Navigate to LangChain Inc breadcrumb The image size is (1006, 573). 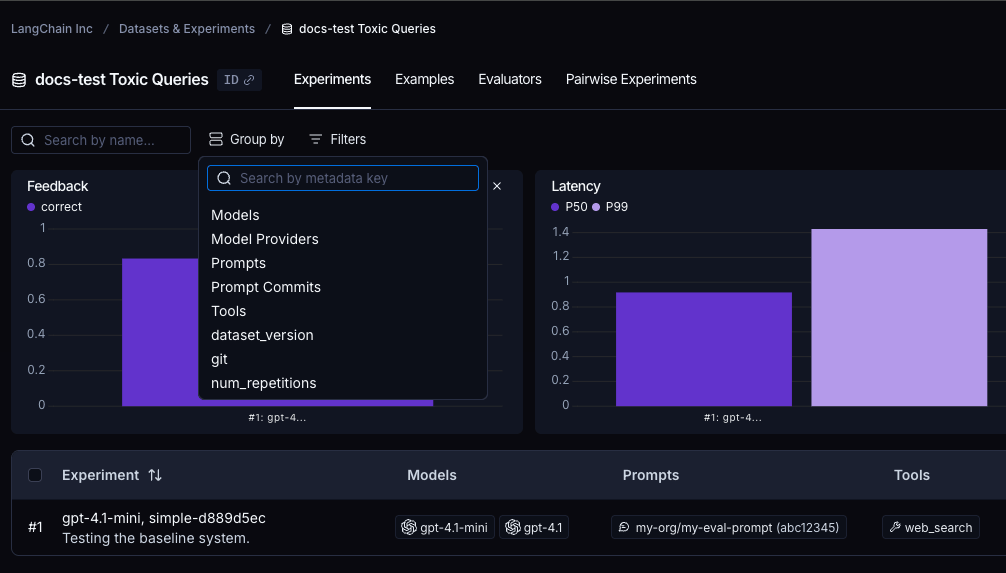[51, 29]
